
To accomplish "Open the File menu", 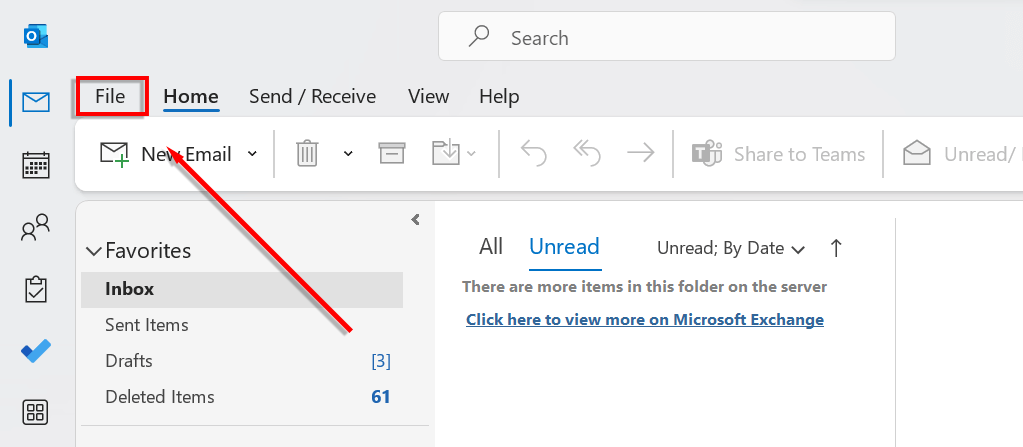I will (x=110, y=97).
